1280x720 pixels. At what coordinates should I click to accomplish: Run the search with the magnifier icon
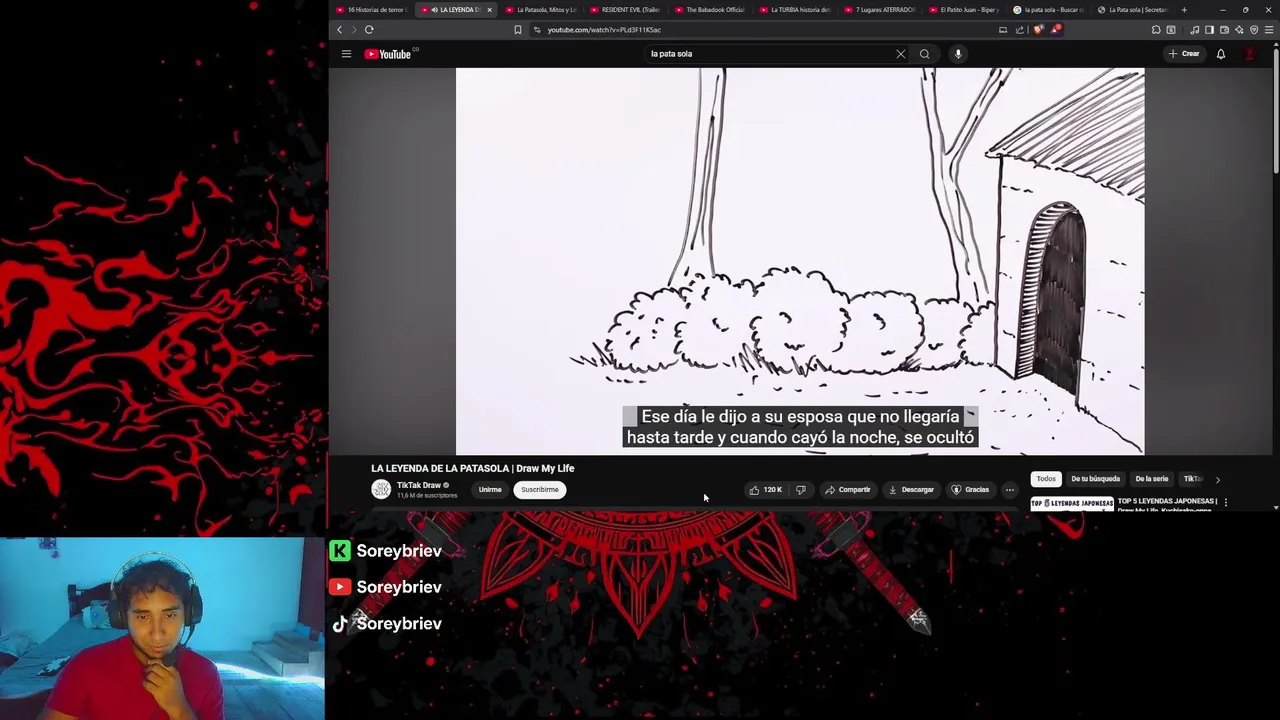pos(924,54)
